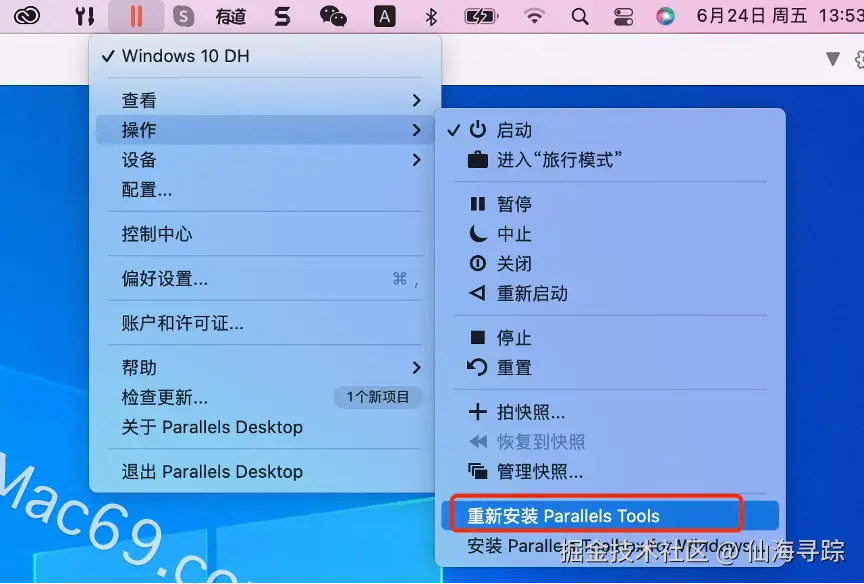Click the wrench and screwdriver menu bar icon

(x=84, y=16)
